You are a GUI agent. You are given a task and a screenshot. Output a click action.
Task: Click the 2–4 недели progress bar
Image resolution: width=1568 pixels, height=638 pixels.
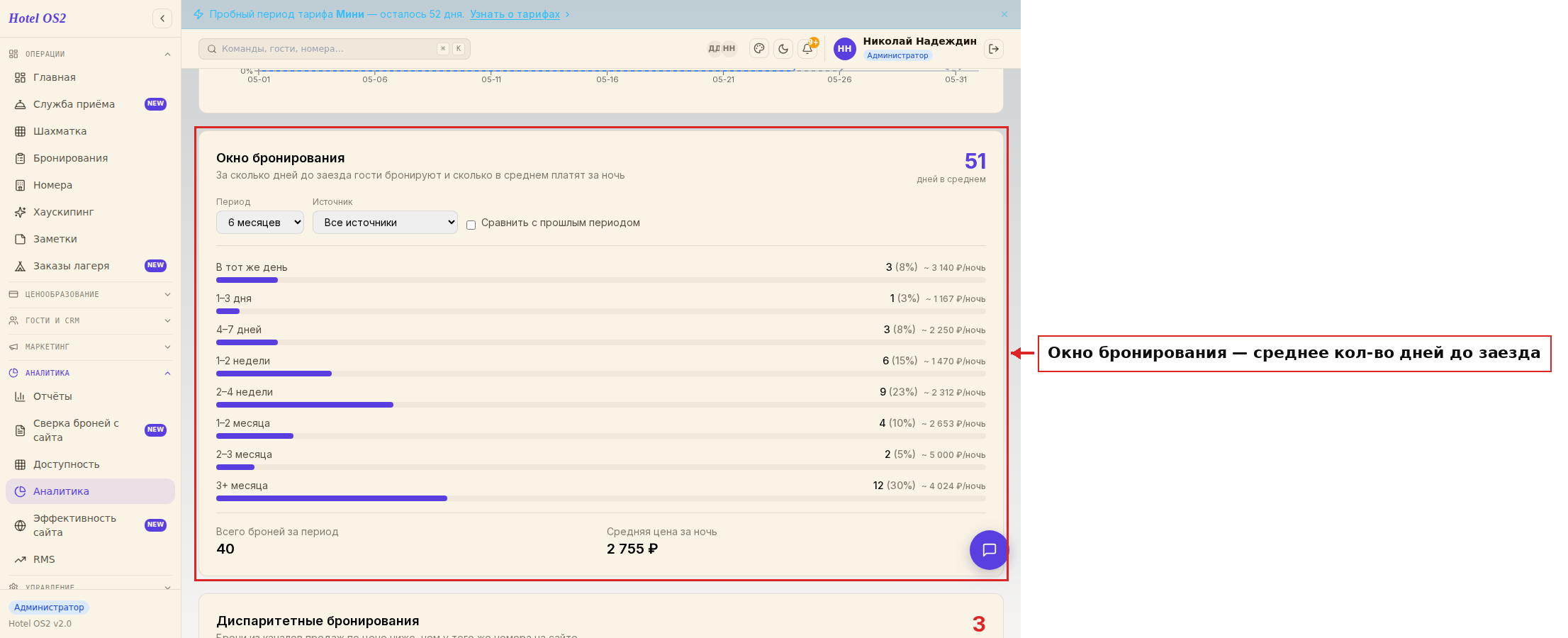tap(601, 405)
